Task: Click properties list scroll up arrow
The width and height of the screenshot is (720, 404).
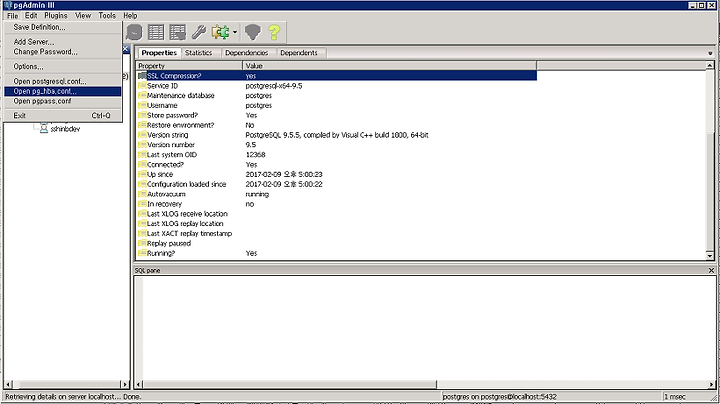Action: pos(710,66)
